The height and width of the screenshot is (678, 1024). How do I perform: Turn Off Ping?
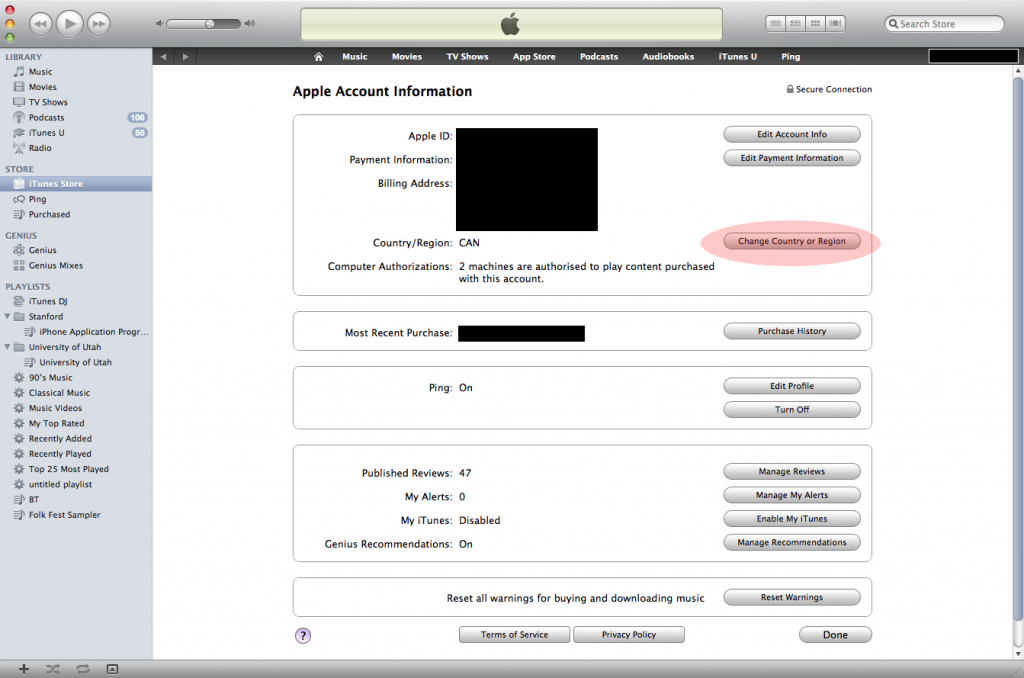(792, 410)
